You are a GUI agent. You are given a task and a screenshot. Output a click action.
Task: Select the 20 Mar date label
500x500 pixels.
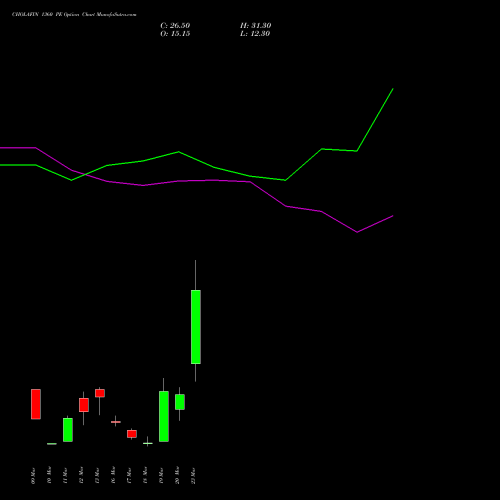point(177,475)
